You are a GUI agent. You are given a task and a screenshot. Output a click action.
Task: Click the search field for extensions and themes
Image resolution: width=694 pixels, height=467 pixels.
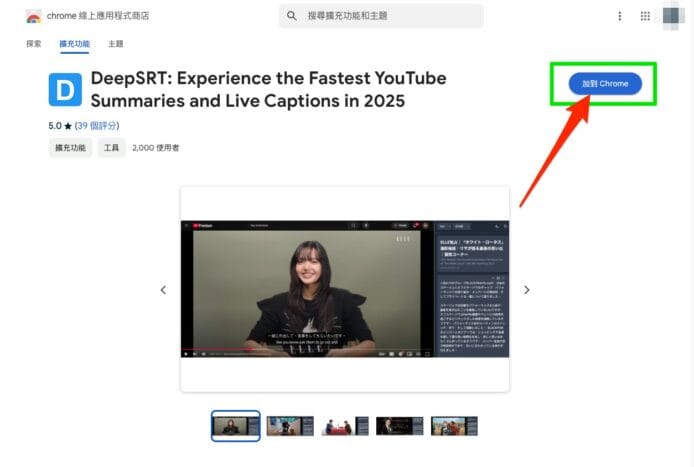[390, 16]
